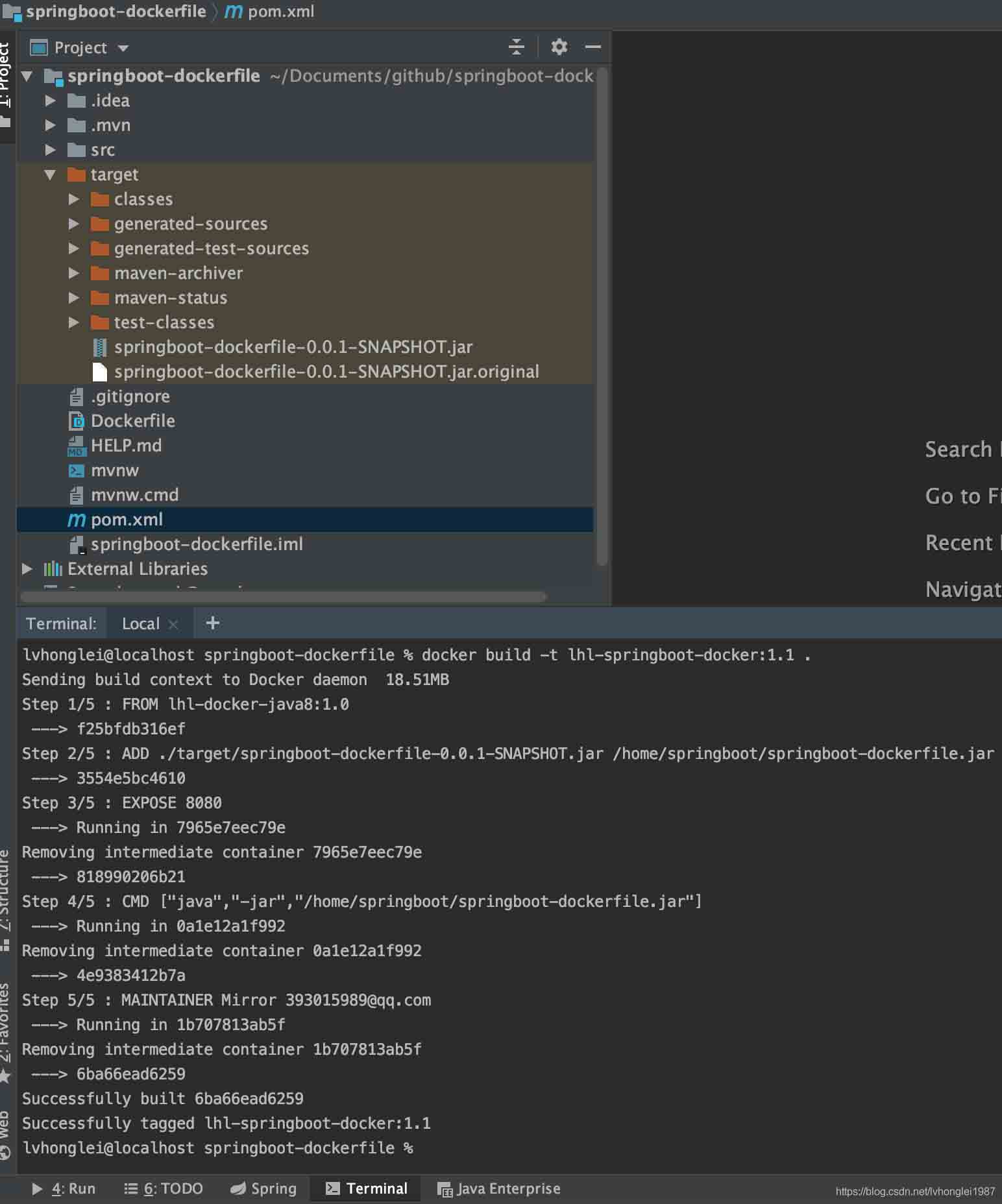Click springboot-dockerfile breadcrumb in navigation bar

pyautogui.click(x=116, y=11)
